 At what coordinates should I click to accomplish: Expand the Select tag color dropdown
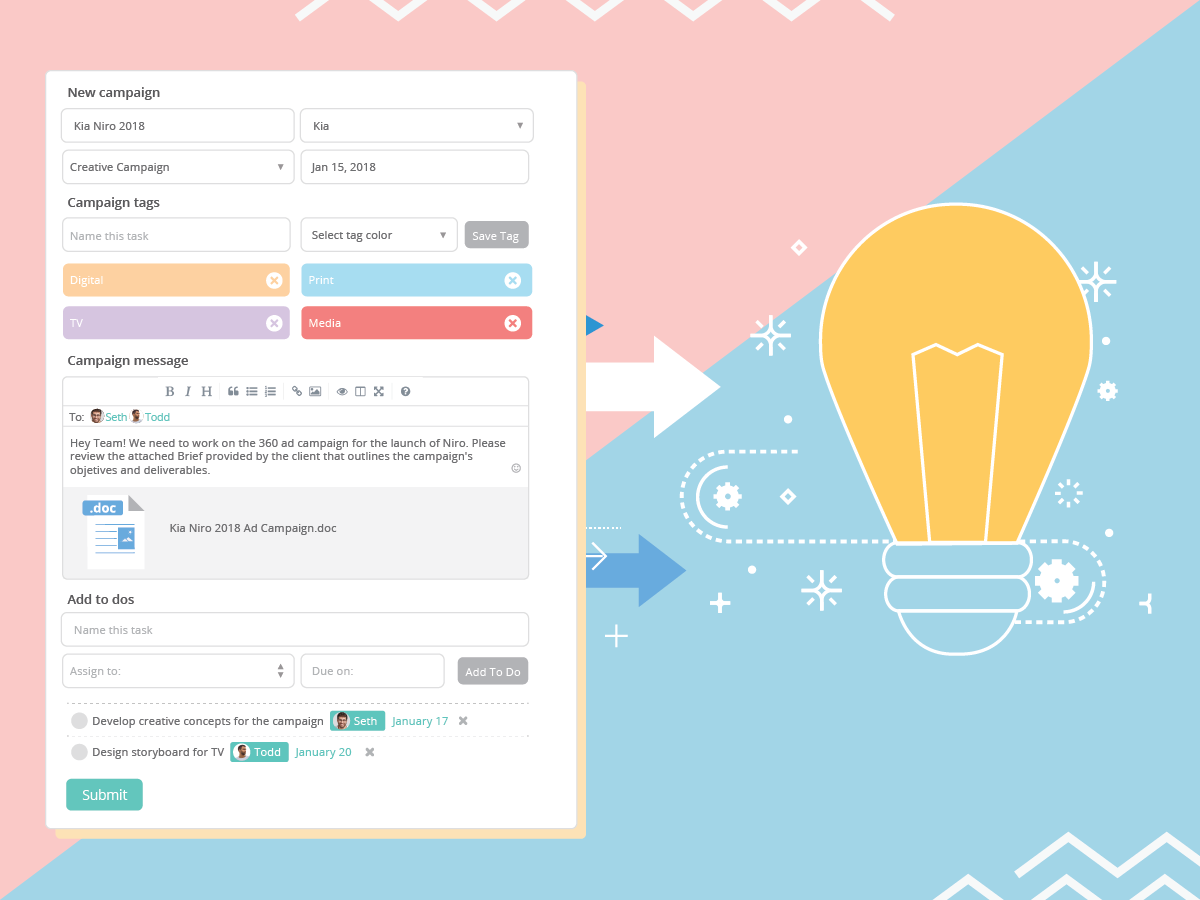click(x=379, y=235)
